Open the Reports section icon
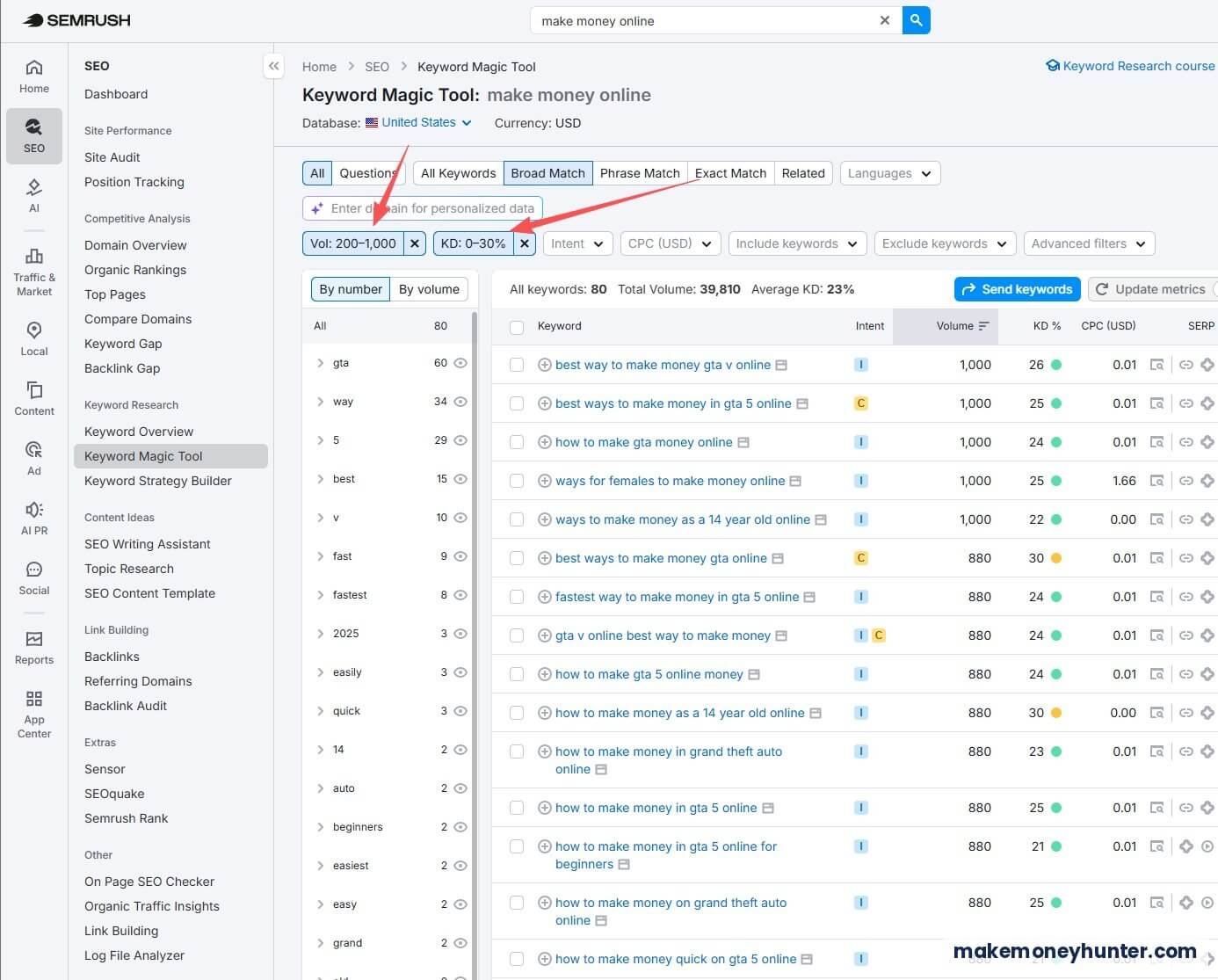Screen dimensions: 1218x980 (x=33, y=639)
